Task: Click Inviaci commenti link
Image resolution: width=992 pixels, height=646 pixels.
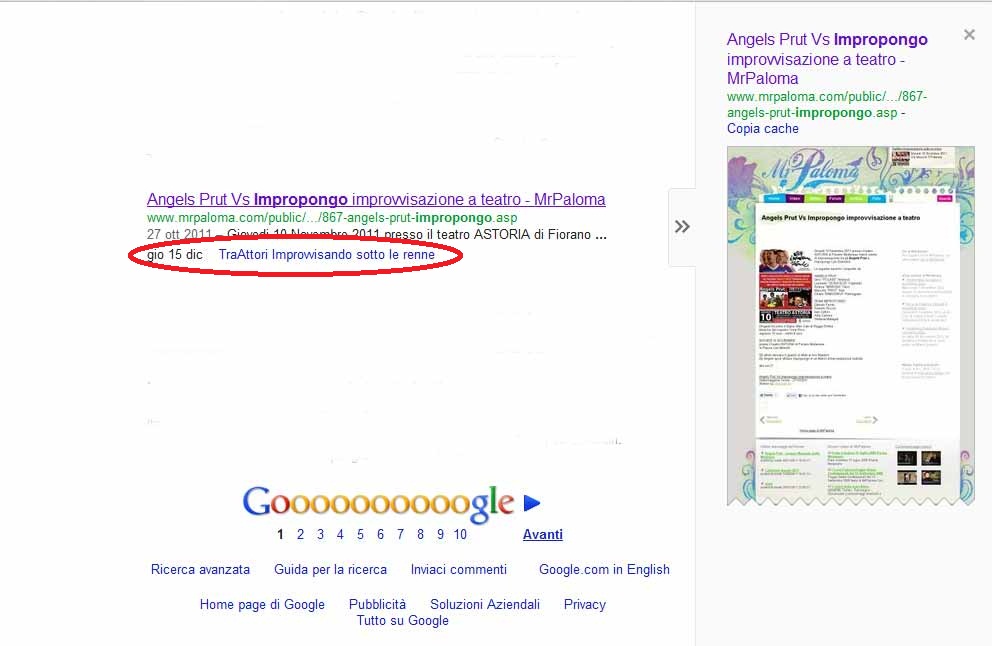Action: [458, 570]
